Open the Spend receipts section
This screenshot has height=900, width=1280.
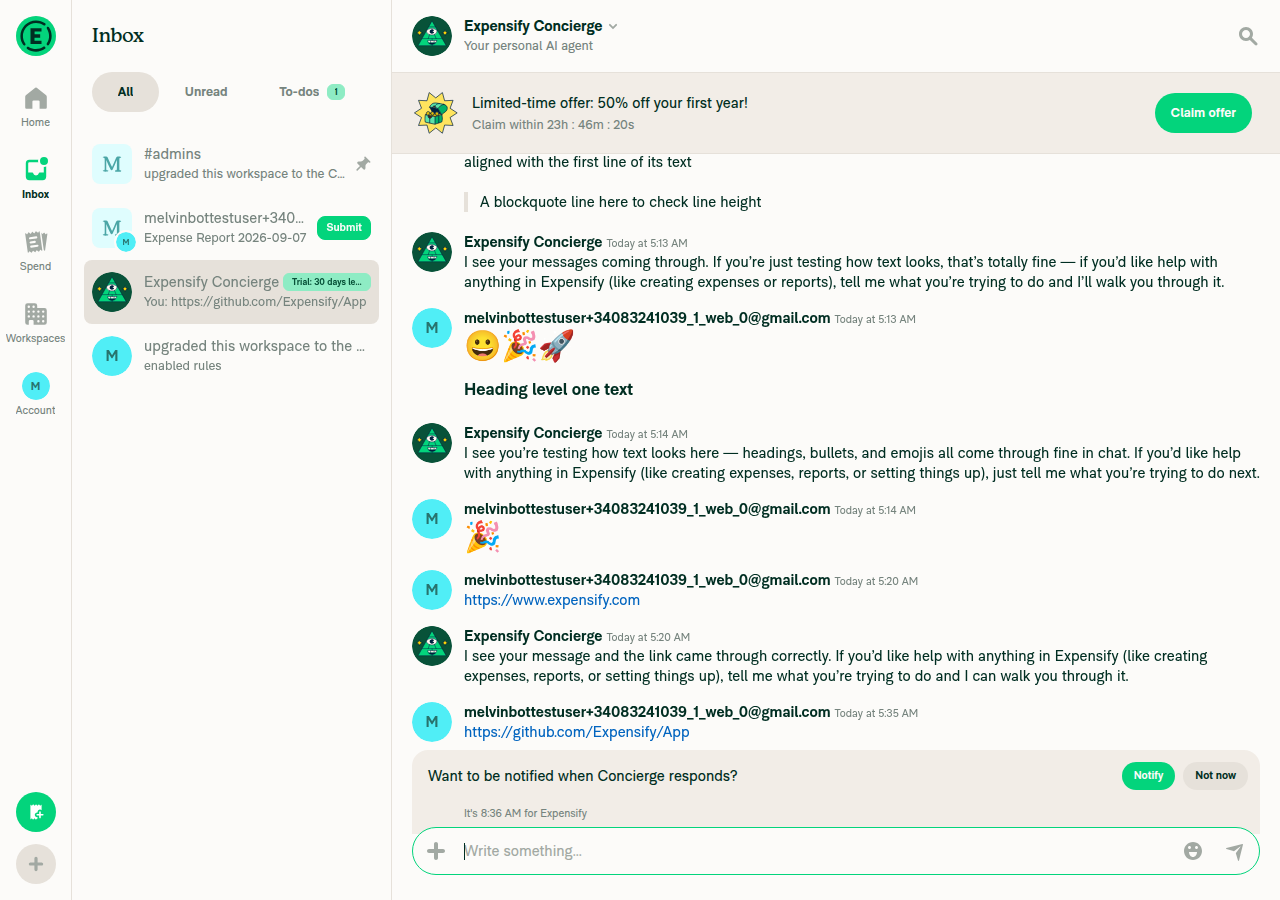[x=35, y=252]
